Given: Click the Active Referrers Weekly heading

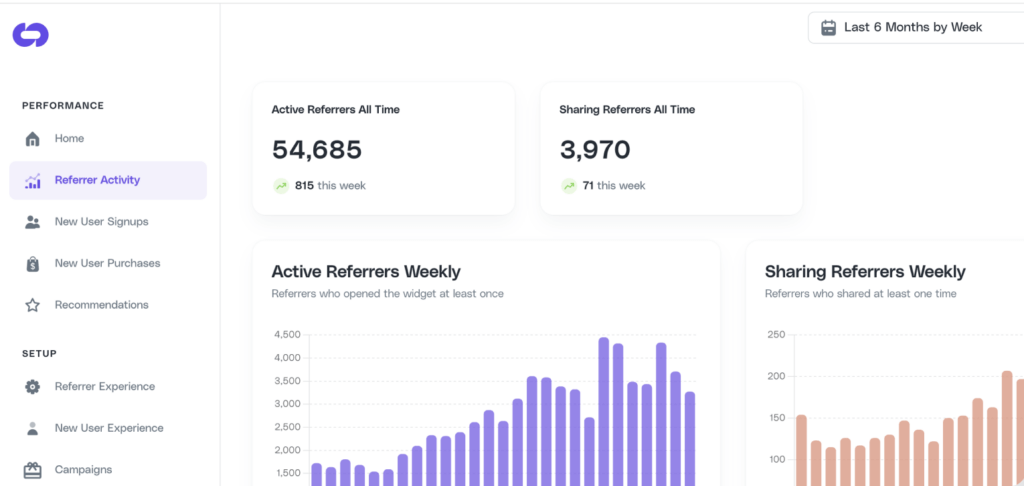Looking at the screenshot, I should (x=366, y=272).
